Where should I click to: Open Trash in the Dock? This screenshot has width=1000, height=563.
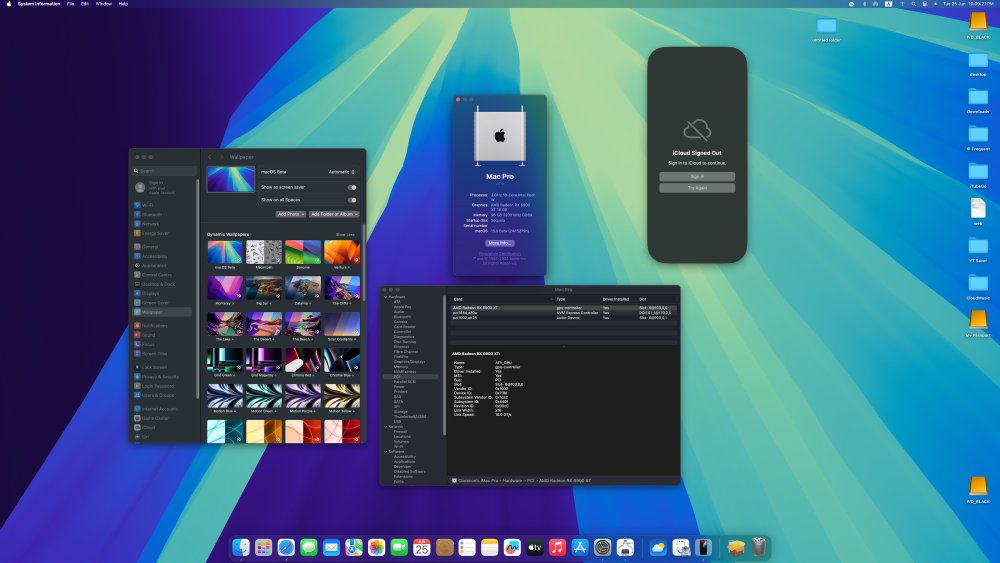click(x=758, y=547)
